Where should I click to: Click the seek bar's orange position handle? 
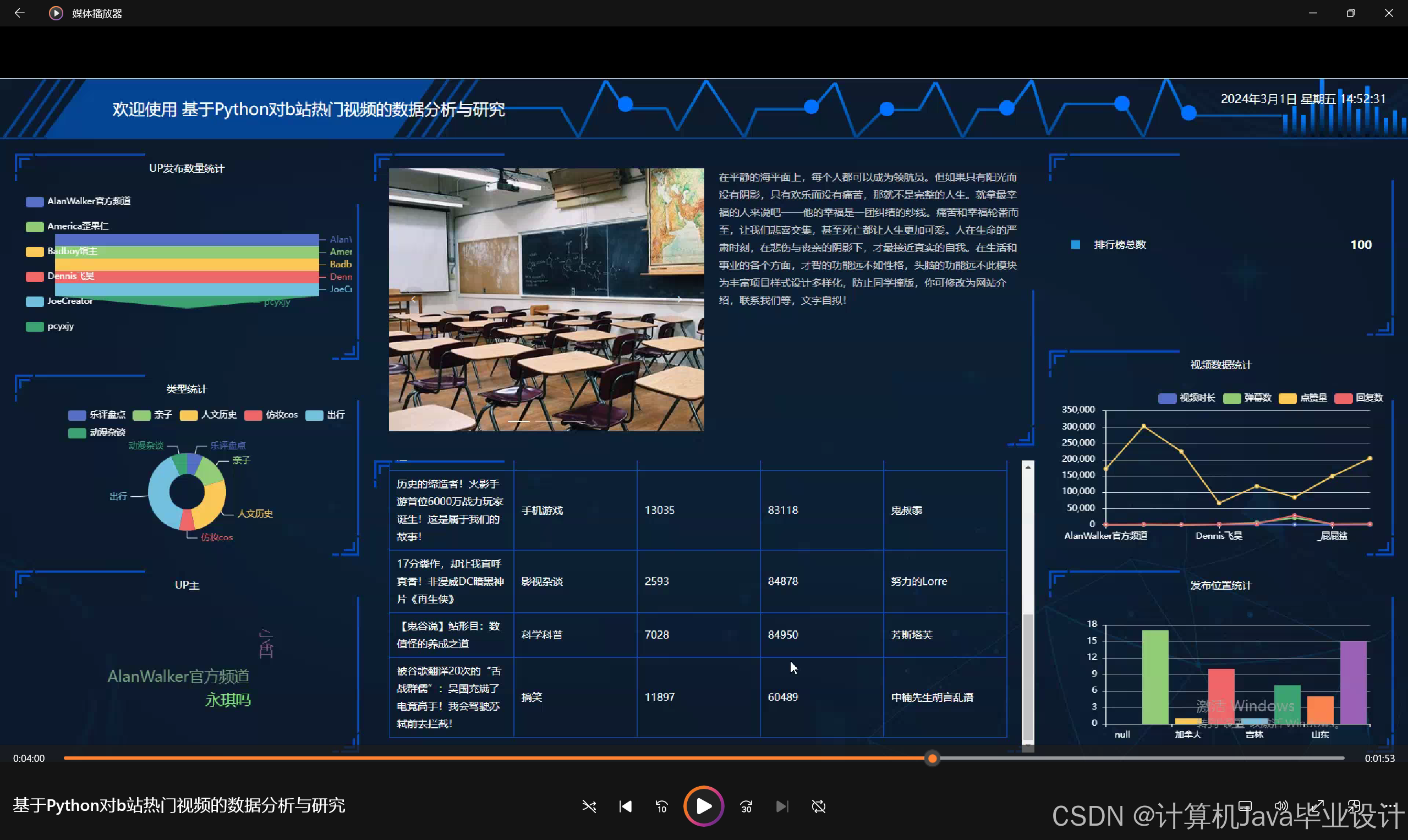932,758
